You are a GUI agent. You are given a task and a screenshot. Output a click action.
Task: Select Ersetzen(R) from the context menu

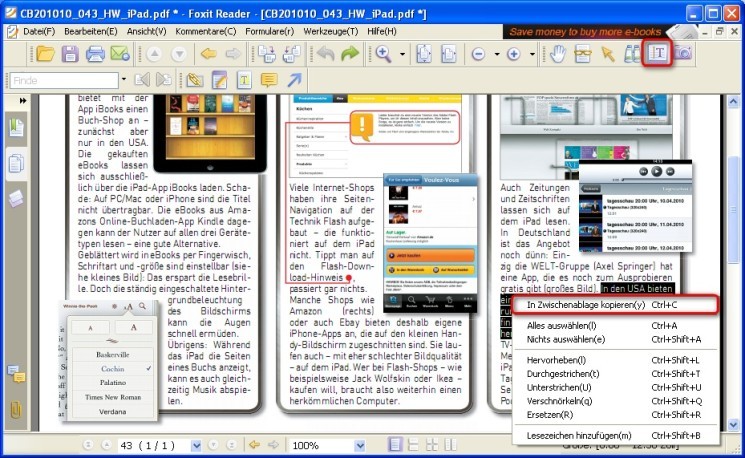615,415
